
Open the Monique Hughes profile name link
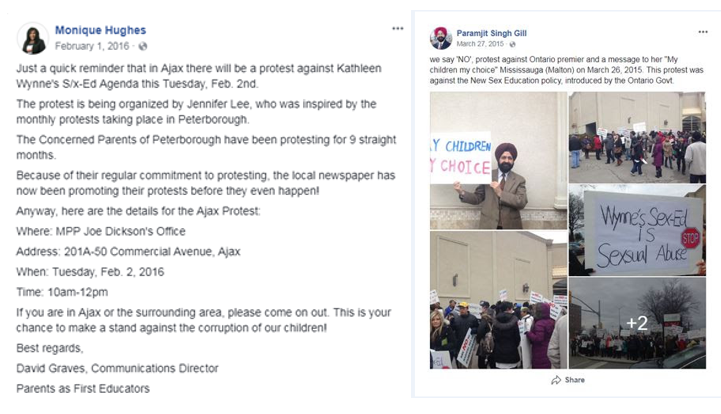click(100, 30)
